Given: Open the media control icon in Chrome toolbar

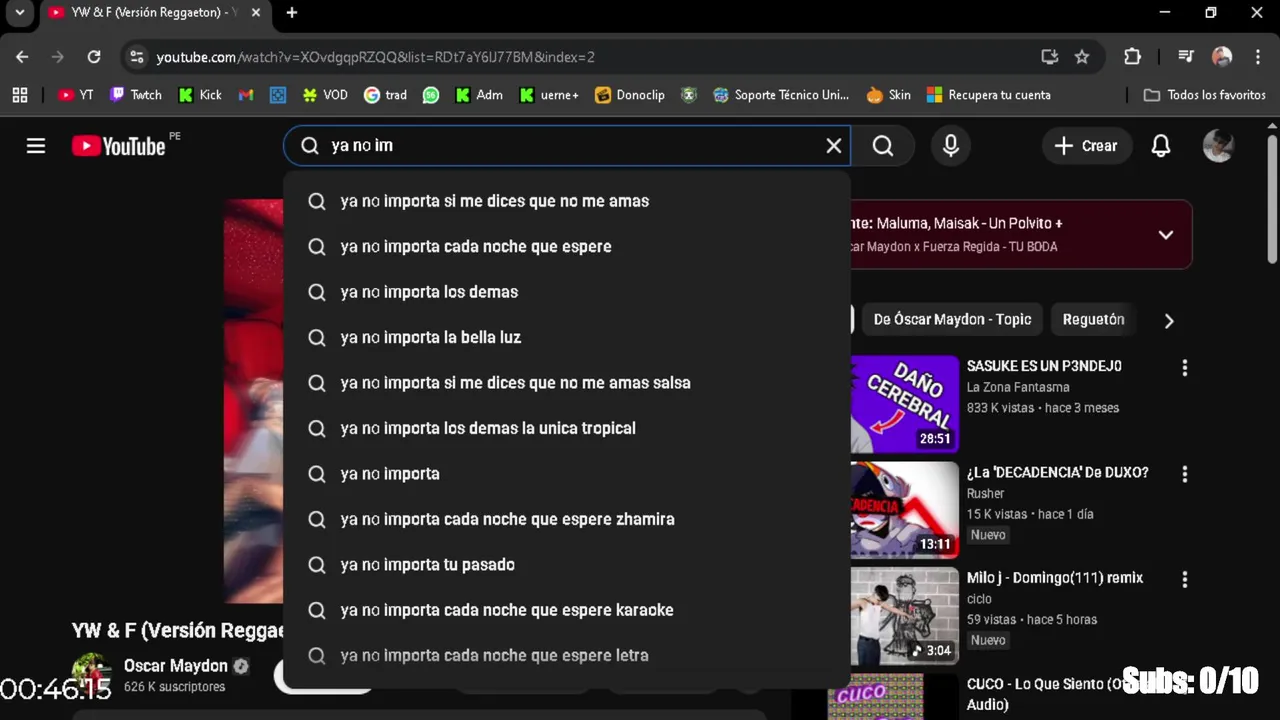Looking at the screenshot, I should [x=1186, y=57].
